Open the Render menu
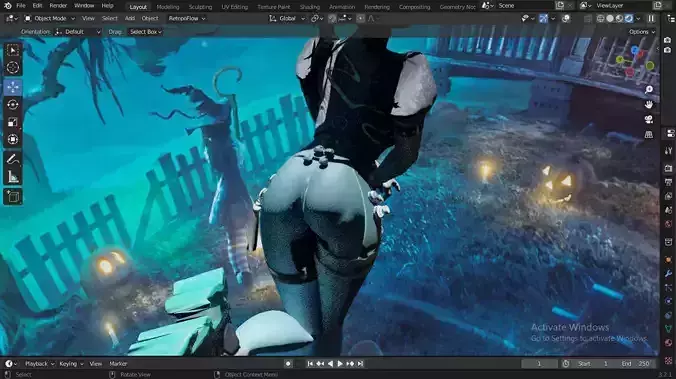The height and width of the screenshot is (379, 676). pyautogui.click(x=58, y=6)
